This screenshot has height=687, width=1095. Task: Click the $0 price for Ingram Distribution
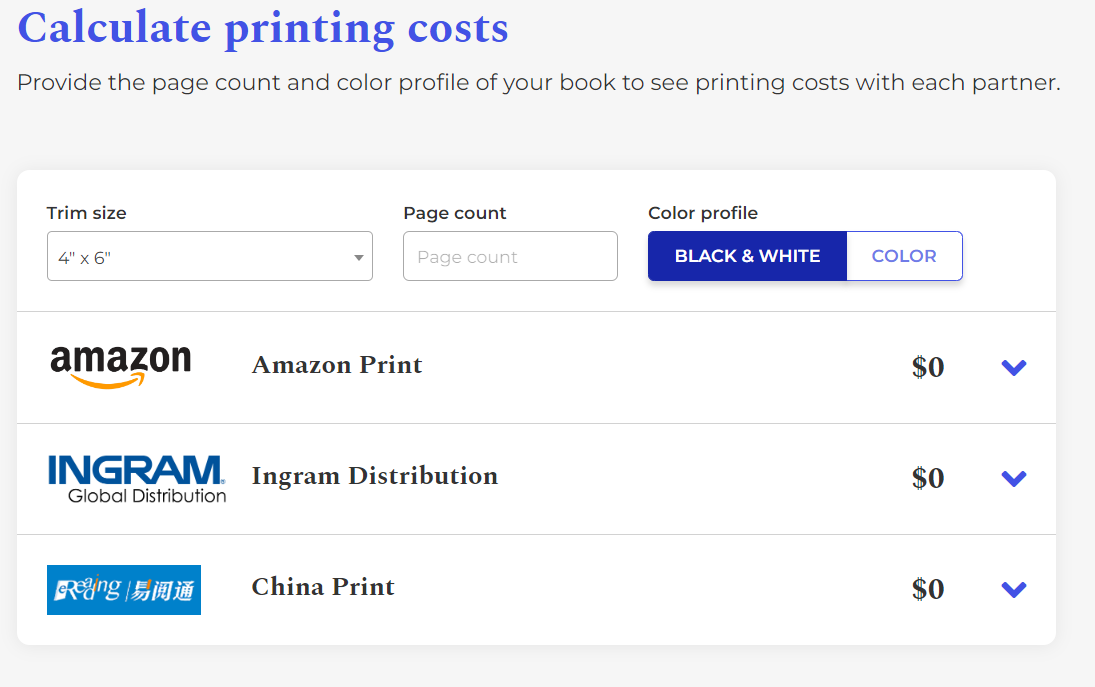[928, 478]
